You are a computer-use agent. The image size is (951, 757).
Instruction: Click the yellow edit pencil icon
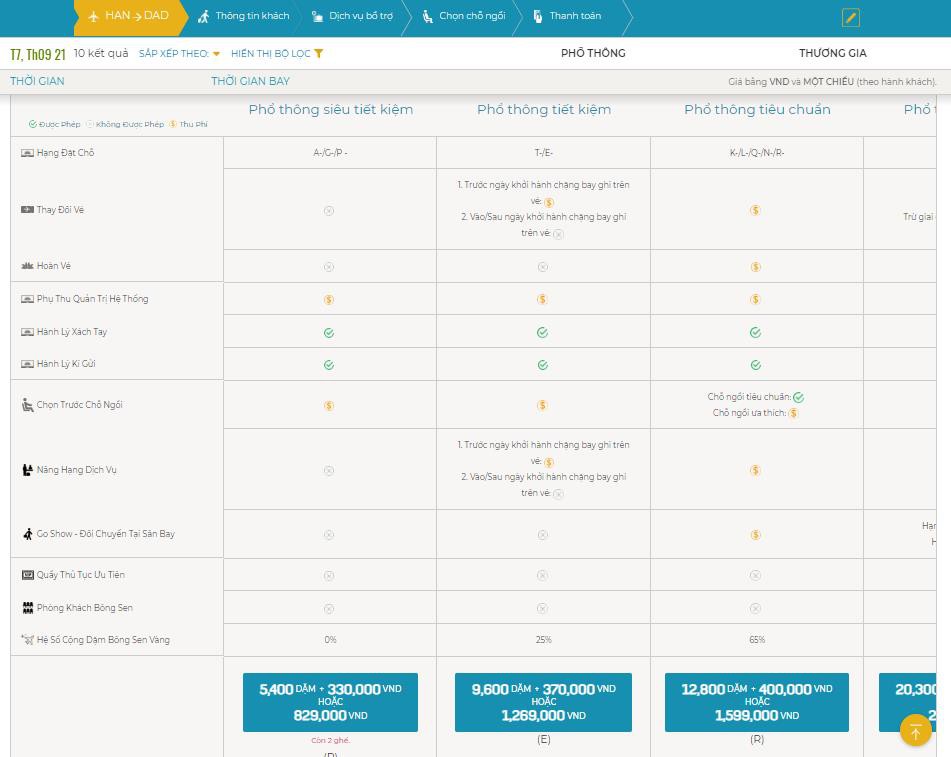click(850, 18)
